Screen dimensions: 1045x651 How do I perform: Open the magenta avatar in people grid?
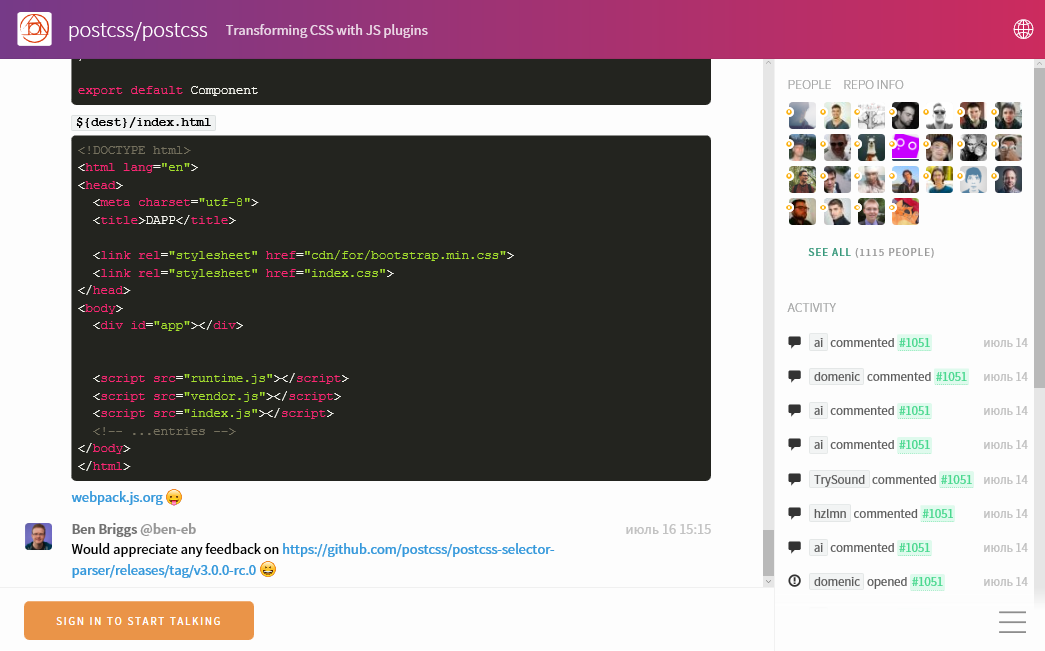[x=905, y=147]
